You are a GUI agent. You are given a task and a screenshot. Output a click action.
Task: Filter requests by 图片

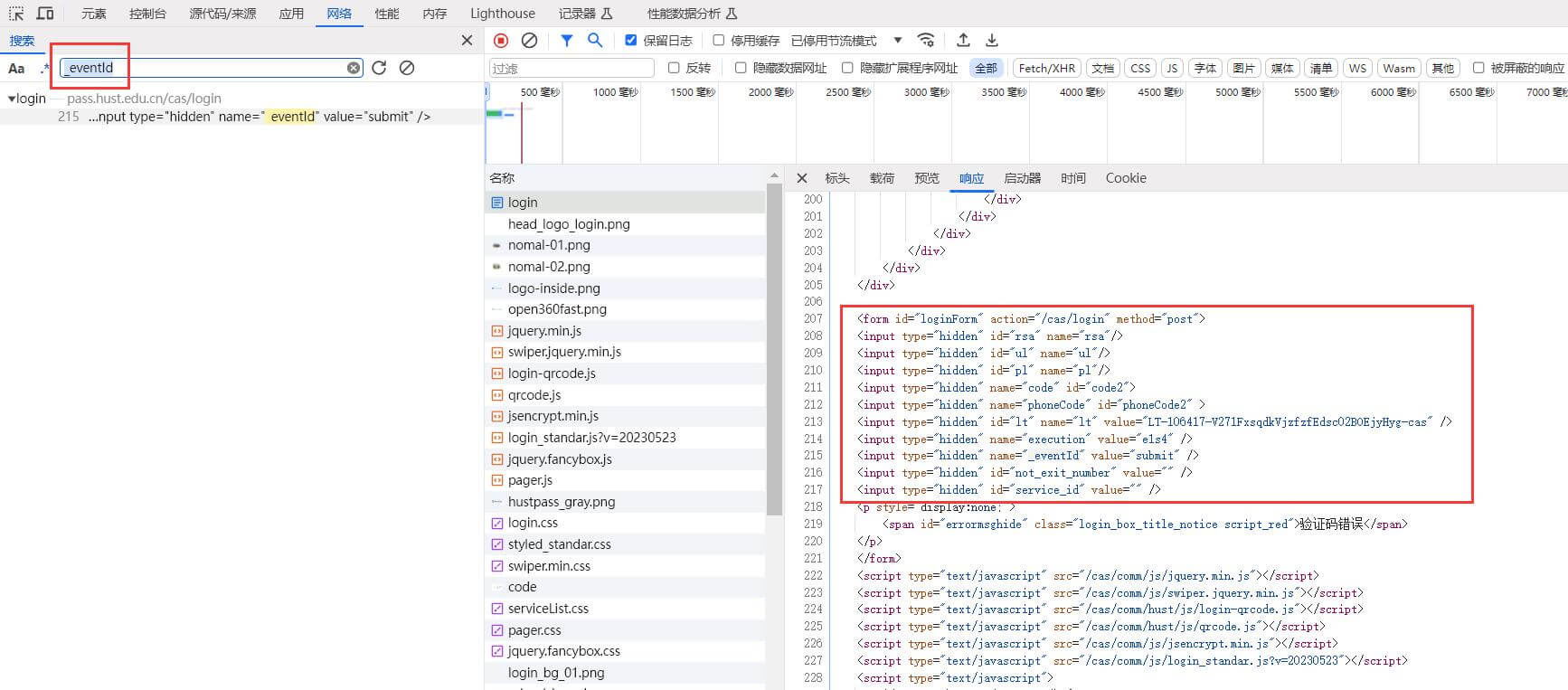pos(1243,68)
